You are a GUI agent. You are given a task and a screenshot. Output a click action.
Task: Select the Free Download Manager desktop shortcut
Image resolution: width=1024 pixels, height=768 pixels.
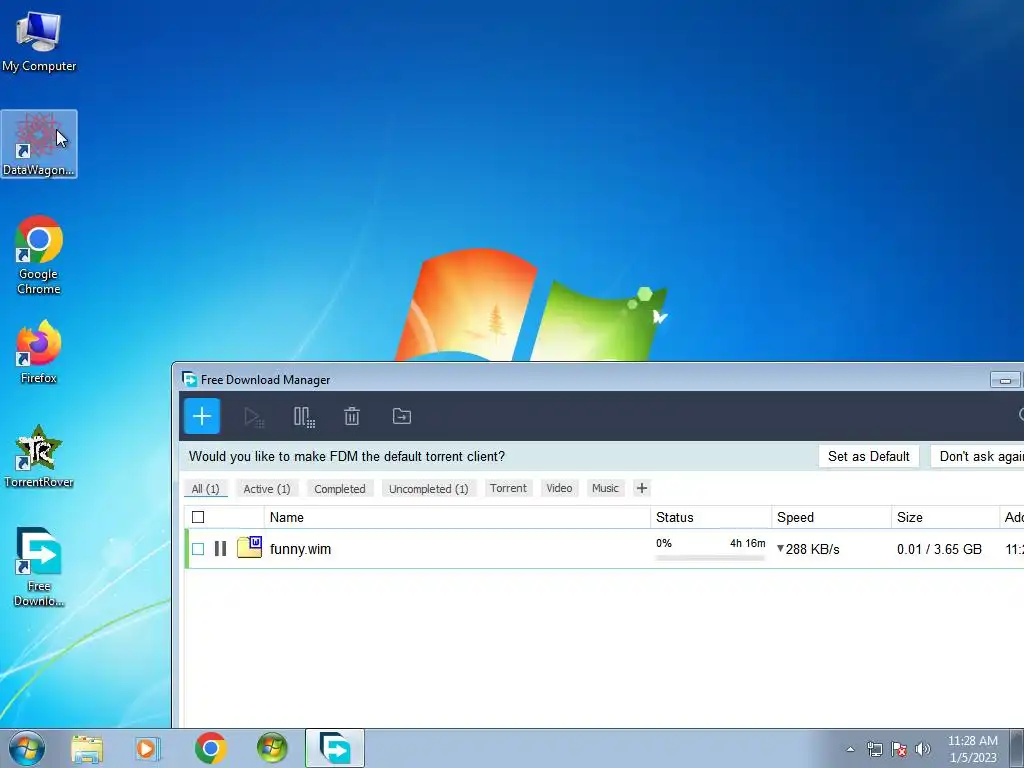point(39,567)
